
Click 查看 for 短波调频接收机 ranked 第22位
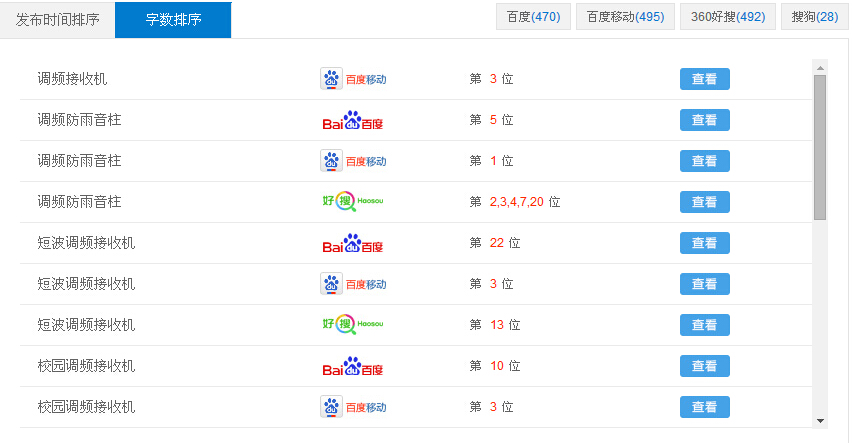[704, 243]
